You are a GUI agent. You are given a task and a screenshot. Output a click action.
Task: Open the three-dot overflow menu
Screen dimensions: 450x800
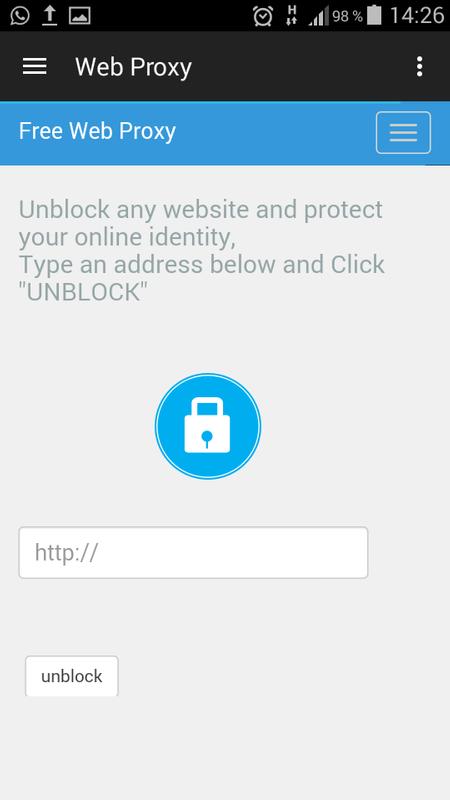pos(419,66)
